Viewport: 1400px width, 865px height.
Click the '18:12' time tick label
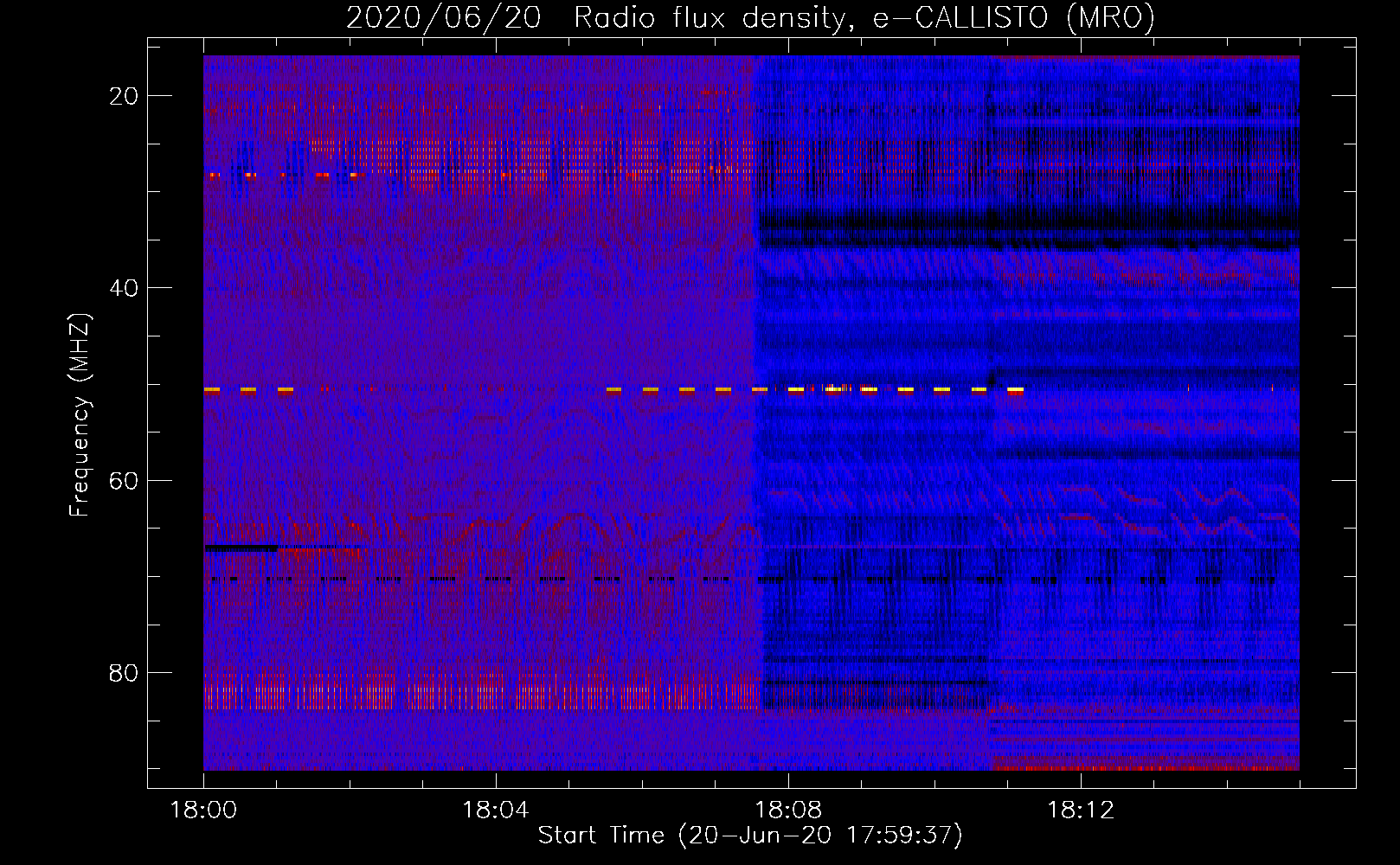1081,811
